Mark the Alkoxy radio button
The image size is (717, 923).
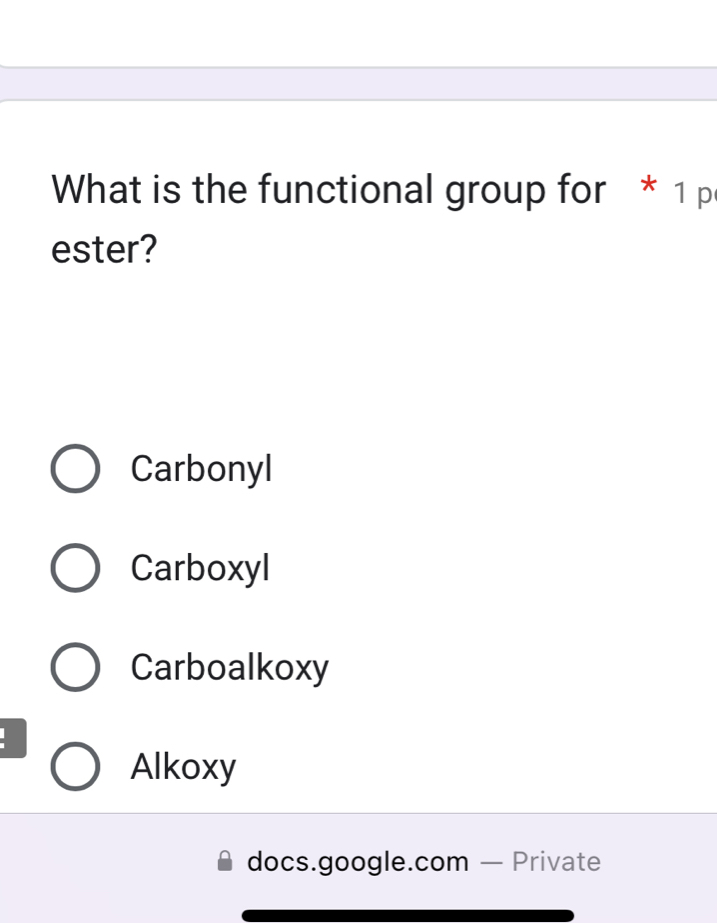(75, 767)
